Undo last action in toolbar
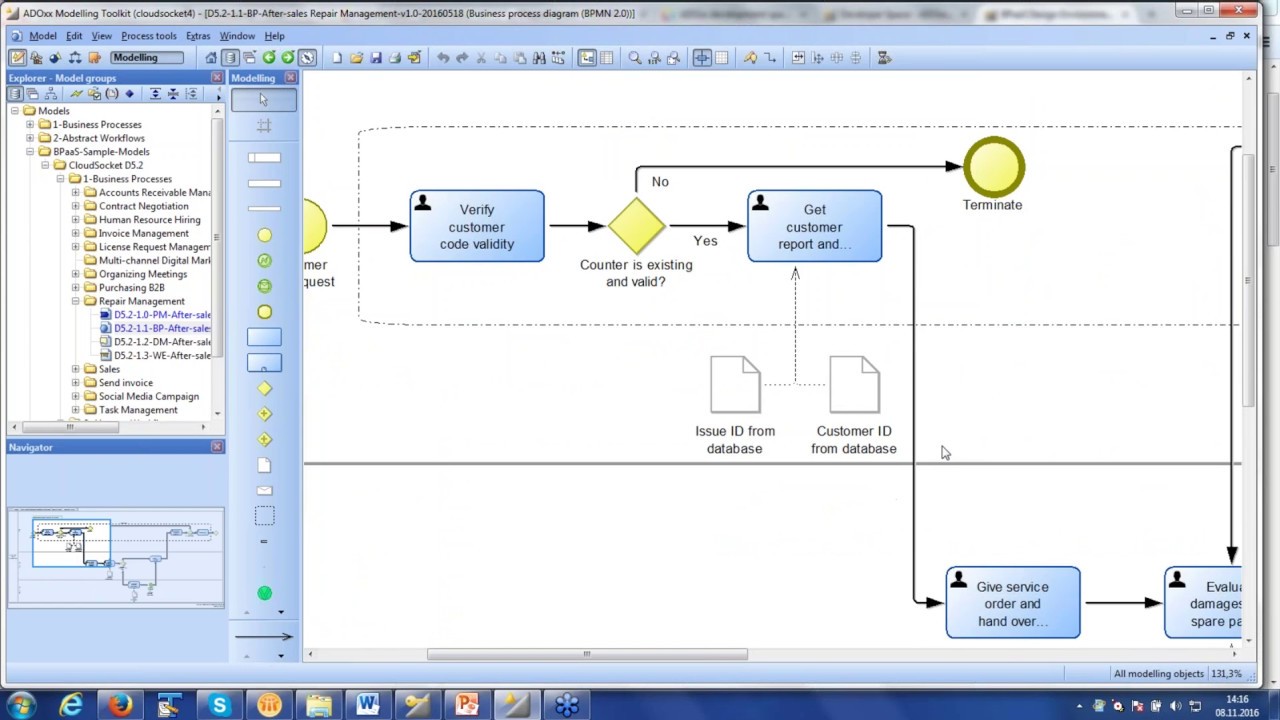The height and width of the screenshot is (720, 1280). coord(443,58)
